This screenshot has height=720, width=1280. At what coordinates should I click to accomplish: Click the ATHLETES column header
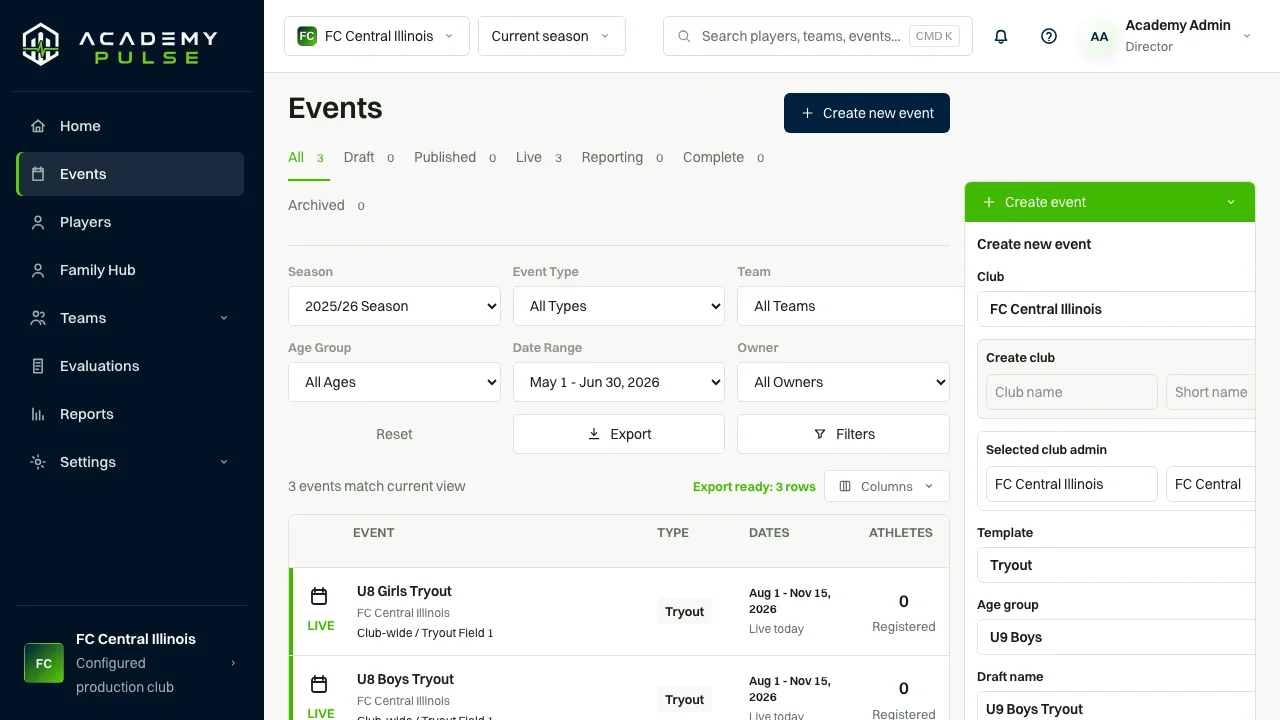click(x=901, y=533)
